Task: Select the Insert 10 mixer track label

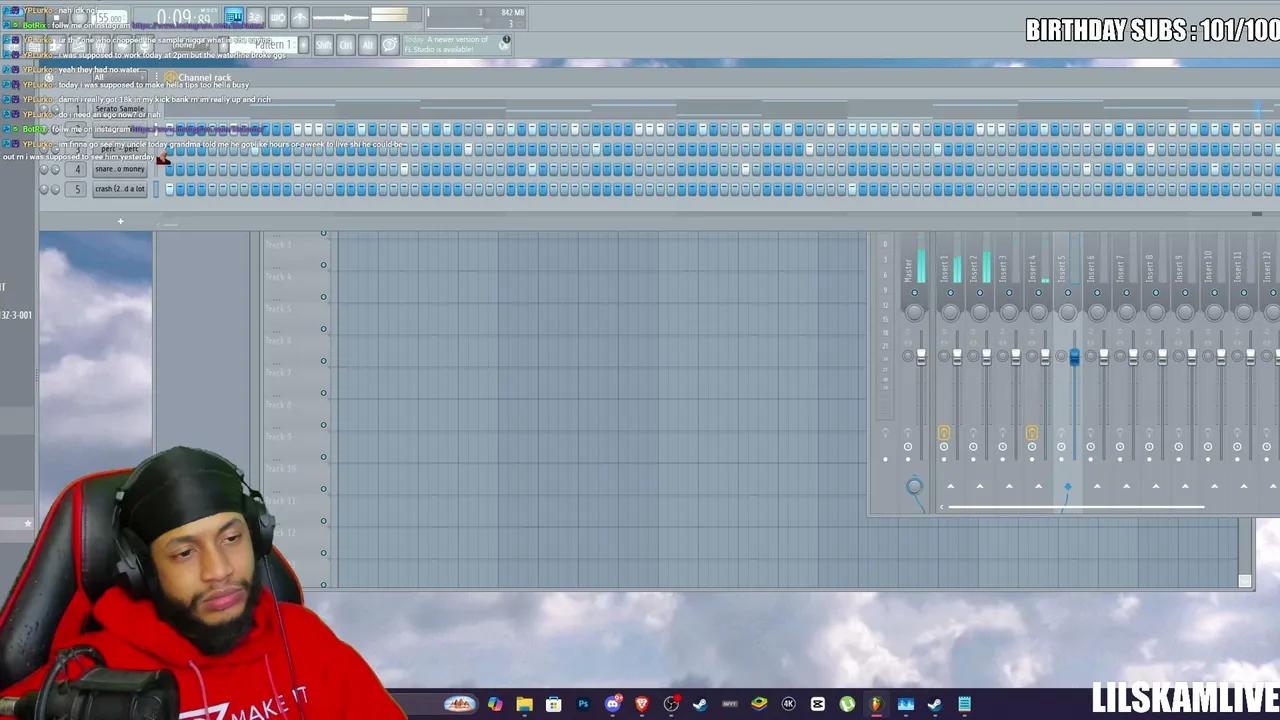Action: pyautogui.click(x=1208, y=266)
